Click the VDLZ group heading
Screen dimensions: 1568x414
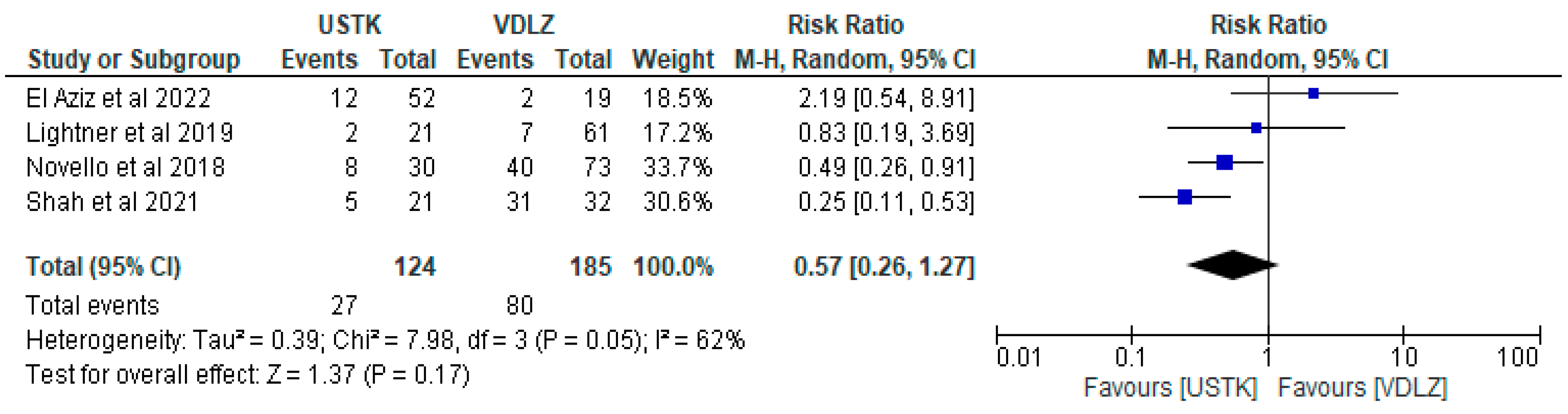pyautogui.click(x=523, y=25)
